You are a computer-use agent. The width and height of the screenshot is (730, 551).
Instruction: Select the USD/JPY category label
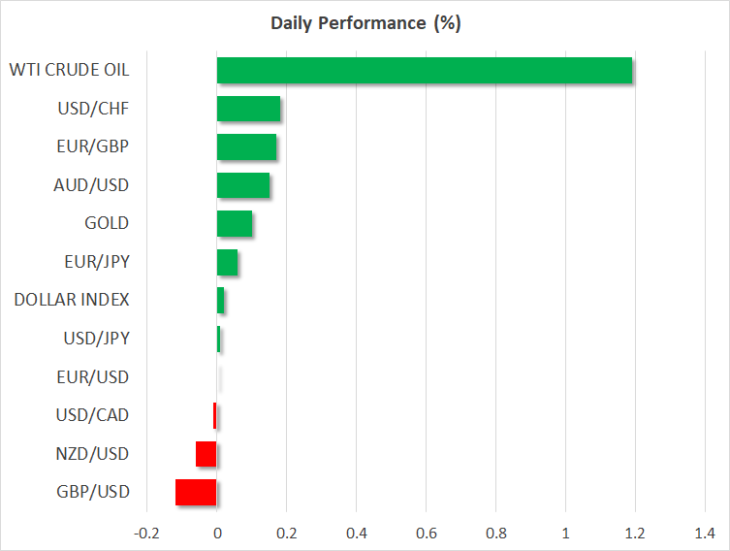point(96,339)
